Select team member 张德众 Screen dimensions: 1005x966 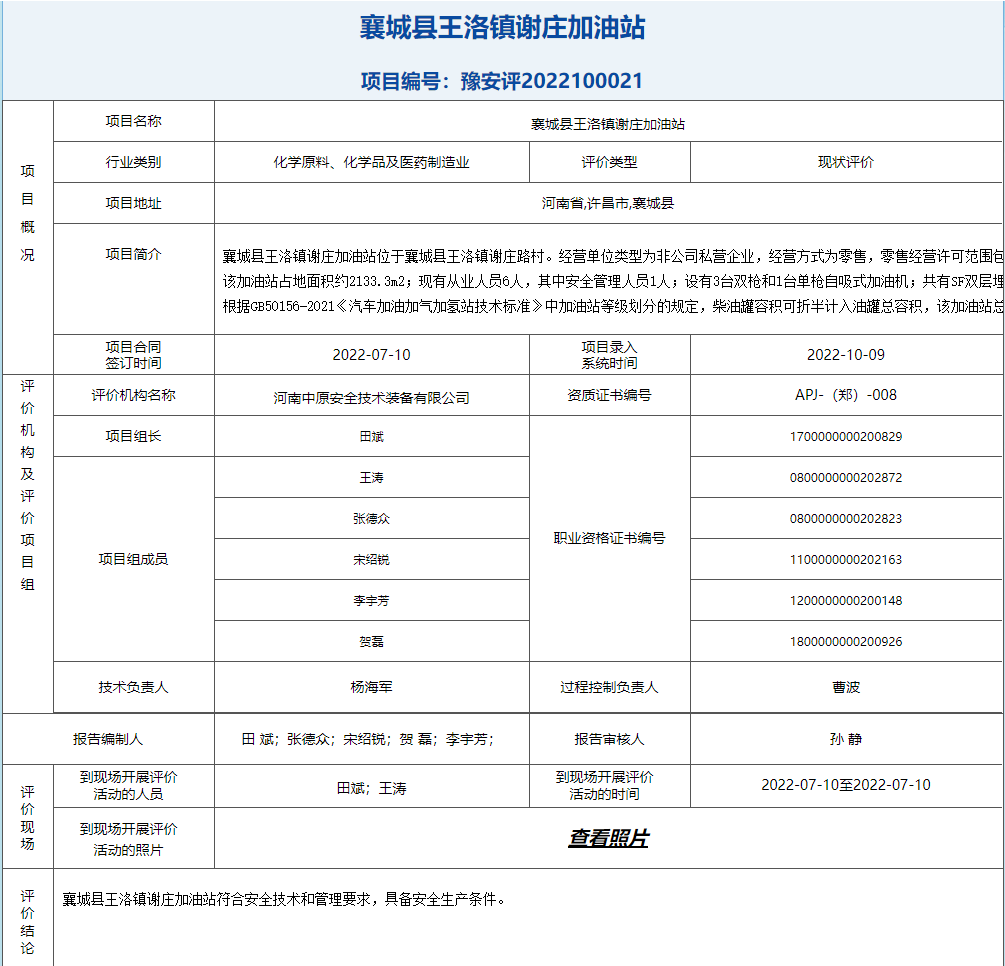pyautogui.click(x=372, y=519)
